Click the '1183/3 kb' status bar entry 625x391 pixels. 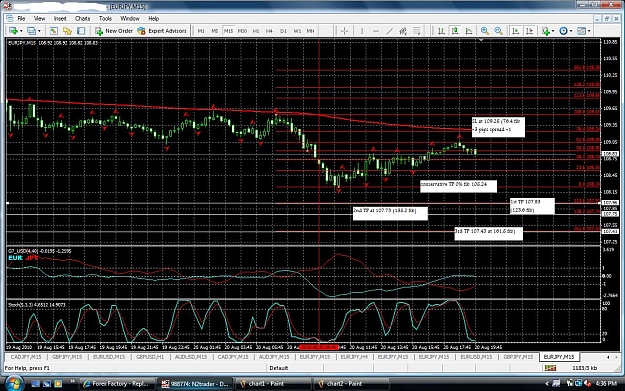tap(585, 368)
